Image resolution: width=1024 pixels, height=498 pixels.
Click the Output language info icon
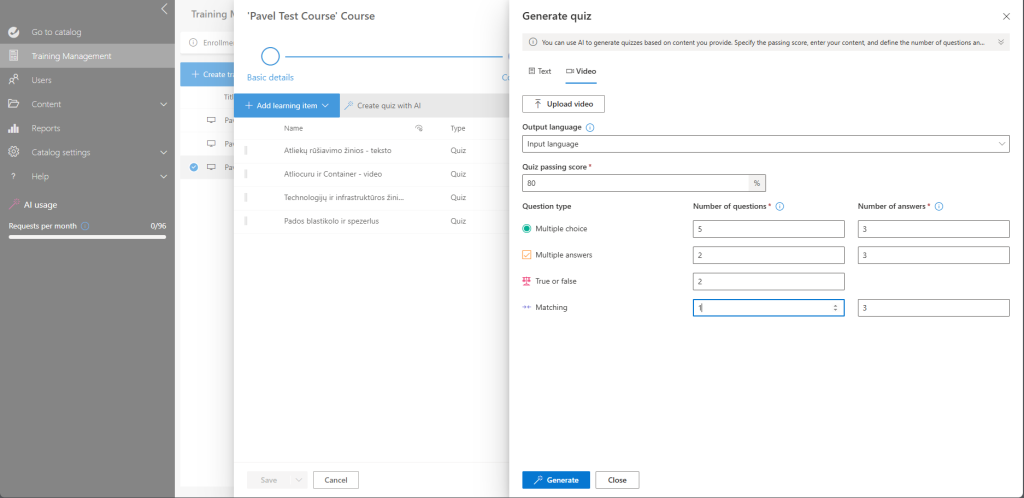590,128
